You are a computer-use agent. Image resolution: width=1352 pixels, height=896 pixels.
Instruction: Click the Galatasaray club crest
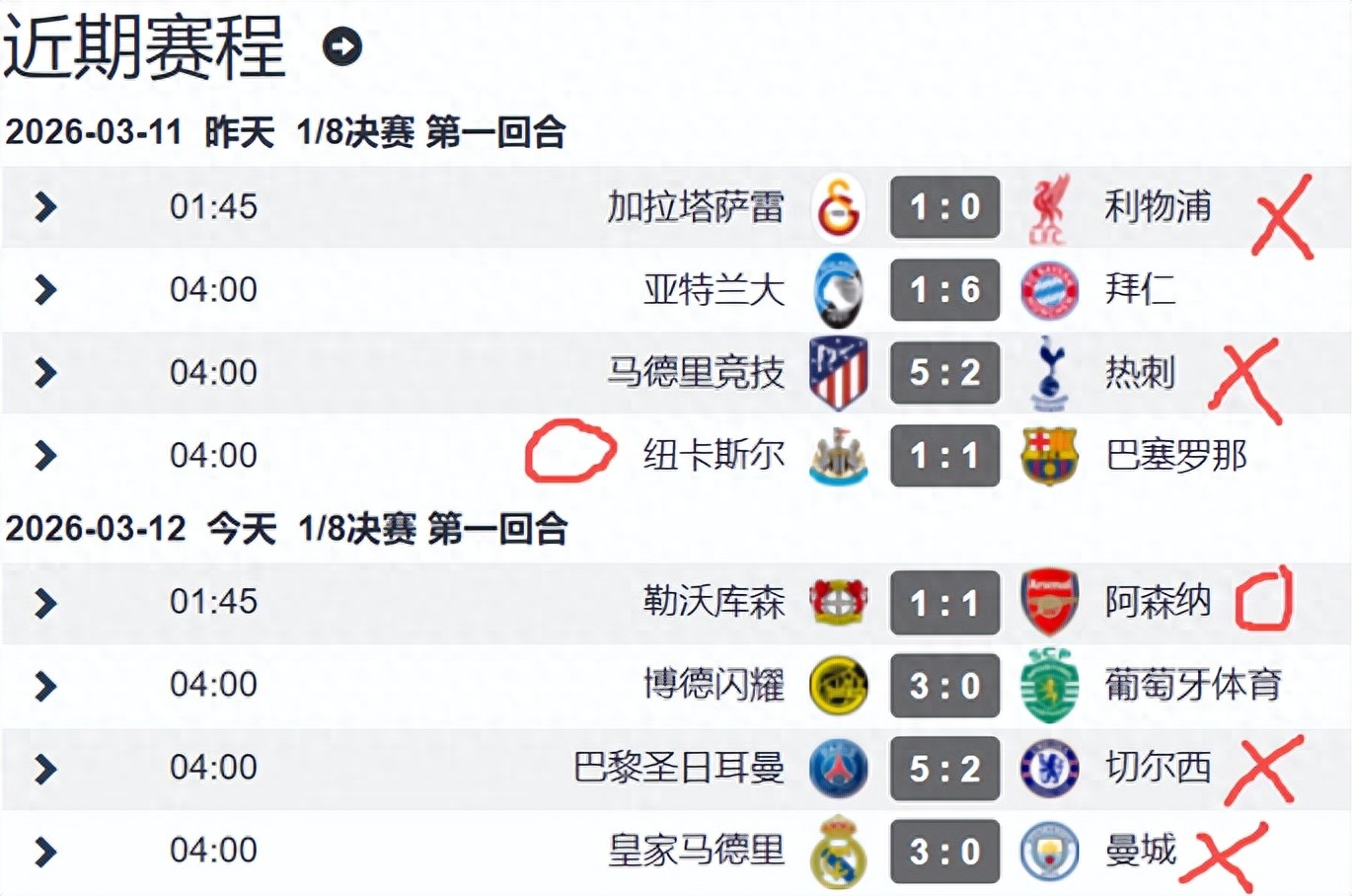pyautogui.click(x=839, y=207)
